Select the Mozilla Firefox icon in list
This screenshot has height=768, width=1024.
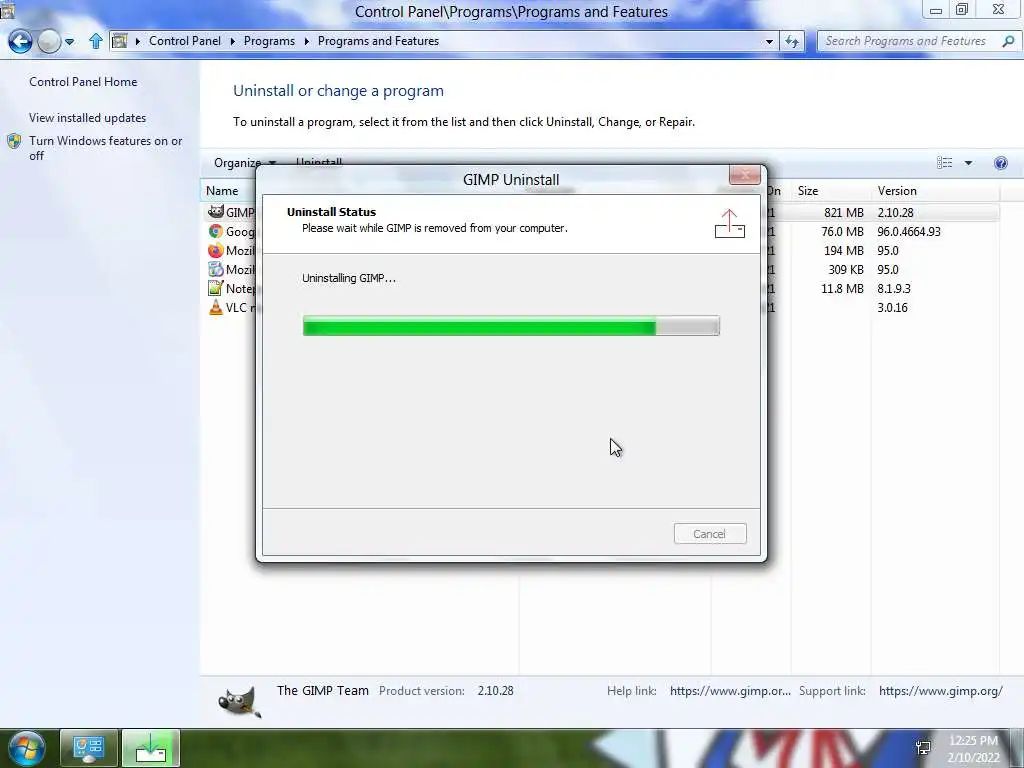216,250
